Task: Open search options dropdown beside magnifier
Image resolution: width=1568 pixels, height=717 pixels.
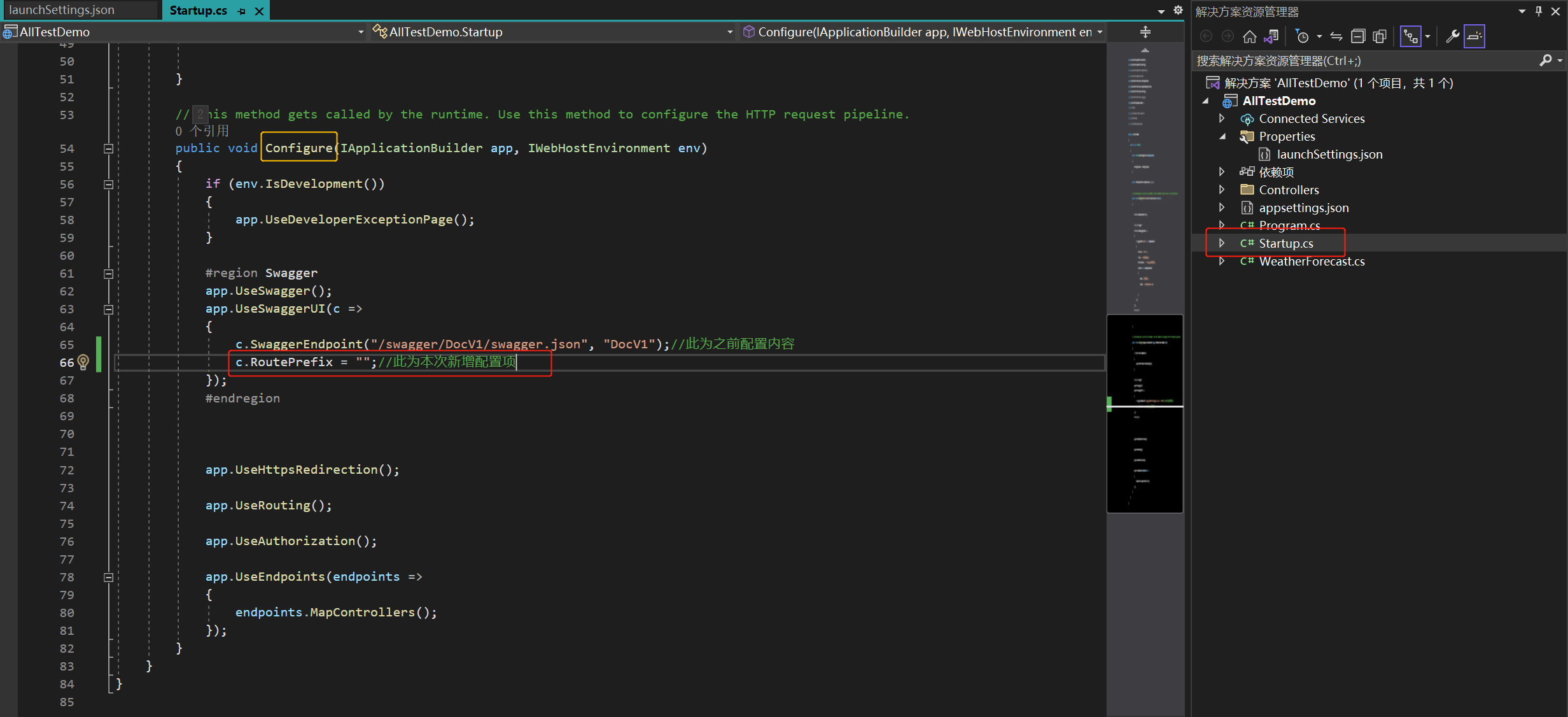Action: tap(1560, 60)
